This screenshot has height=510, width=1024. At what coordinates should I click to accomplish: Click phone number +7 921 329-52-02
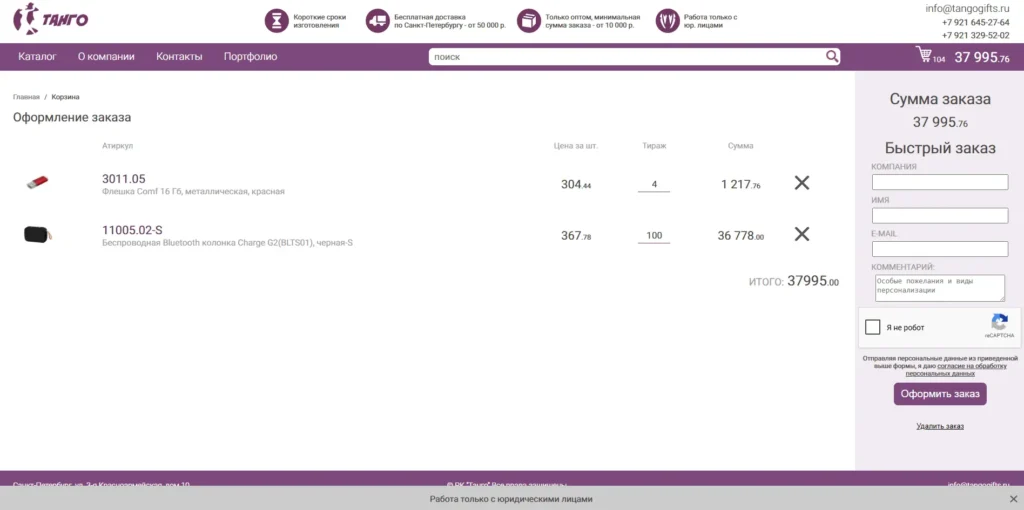[976, 35]
